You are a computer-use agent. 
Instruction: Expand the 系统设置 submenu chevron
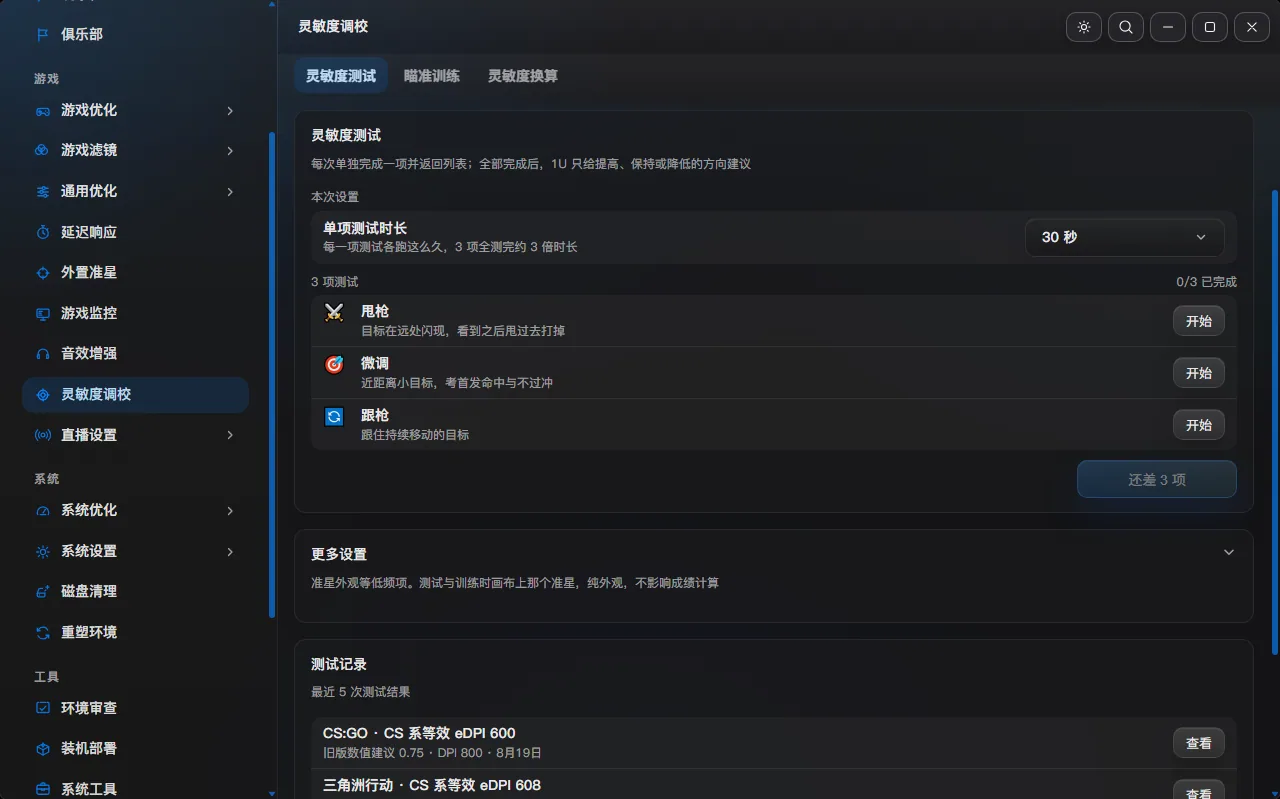pos(230,551)
